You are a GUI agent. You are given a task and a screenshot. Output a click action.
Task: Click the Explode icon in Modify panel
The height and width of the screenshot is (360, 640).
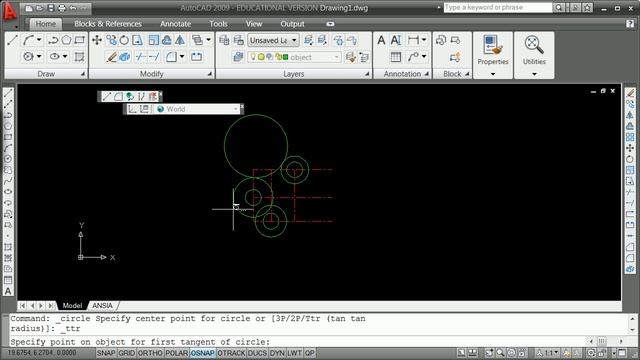click(x=125, y=57)
